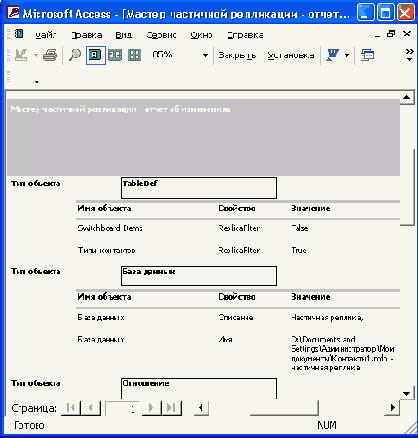Expand the toolbar overflow chevron
This screenshot has width=418, height=438.
(x=409, y=55)
